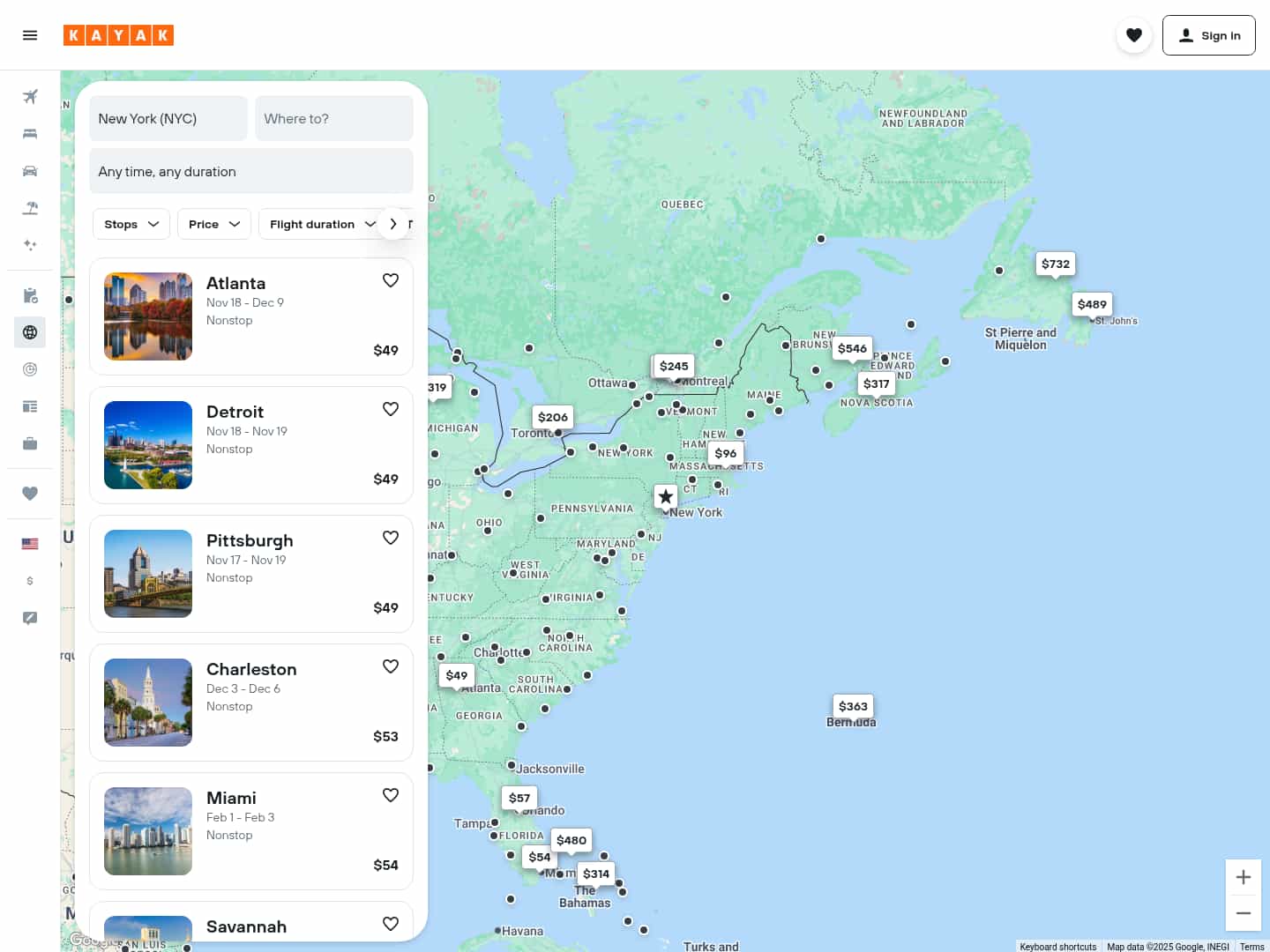Open the Trips heart icon in sidebar
1270x952 pixels.
[30, 494]
